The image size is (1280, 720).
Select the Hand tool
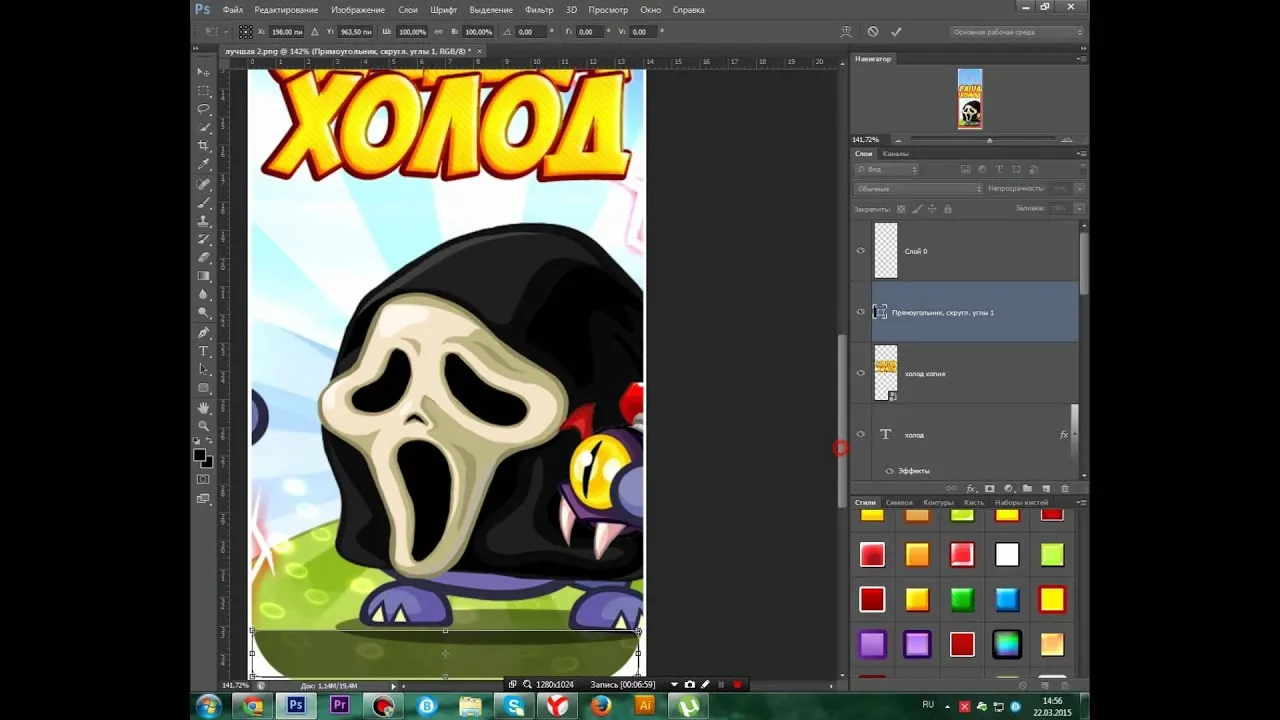204,408
